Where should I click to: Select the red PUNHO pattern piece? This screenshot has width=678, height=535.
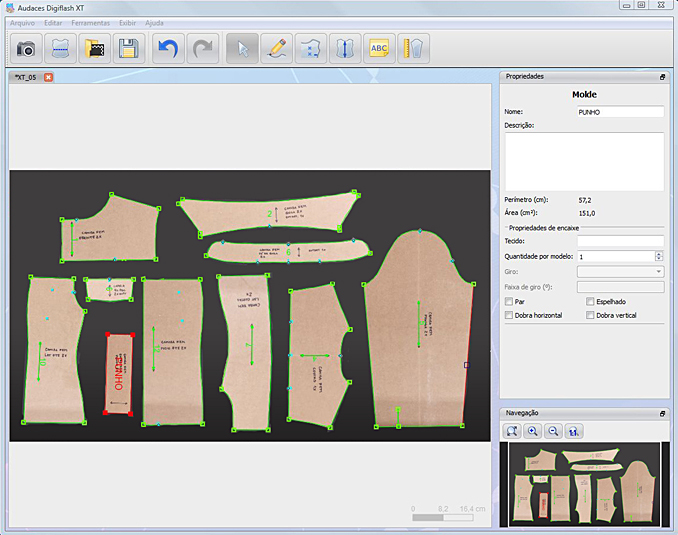pos(119,374)
